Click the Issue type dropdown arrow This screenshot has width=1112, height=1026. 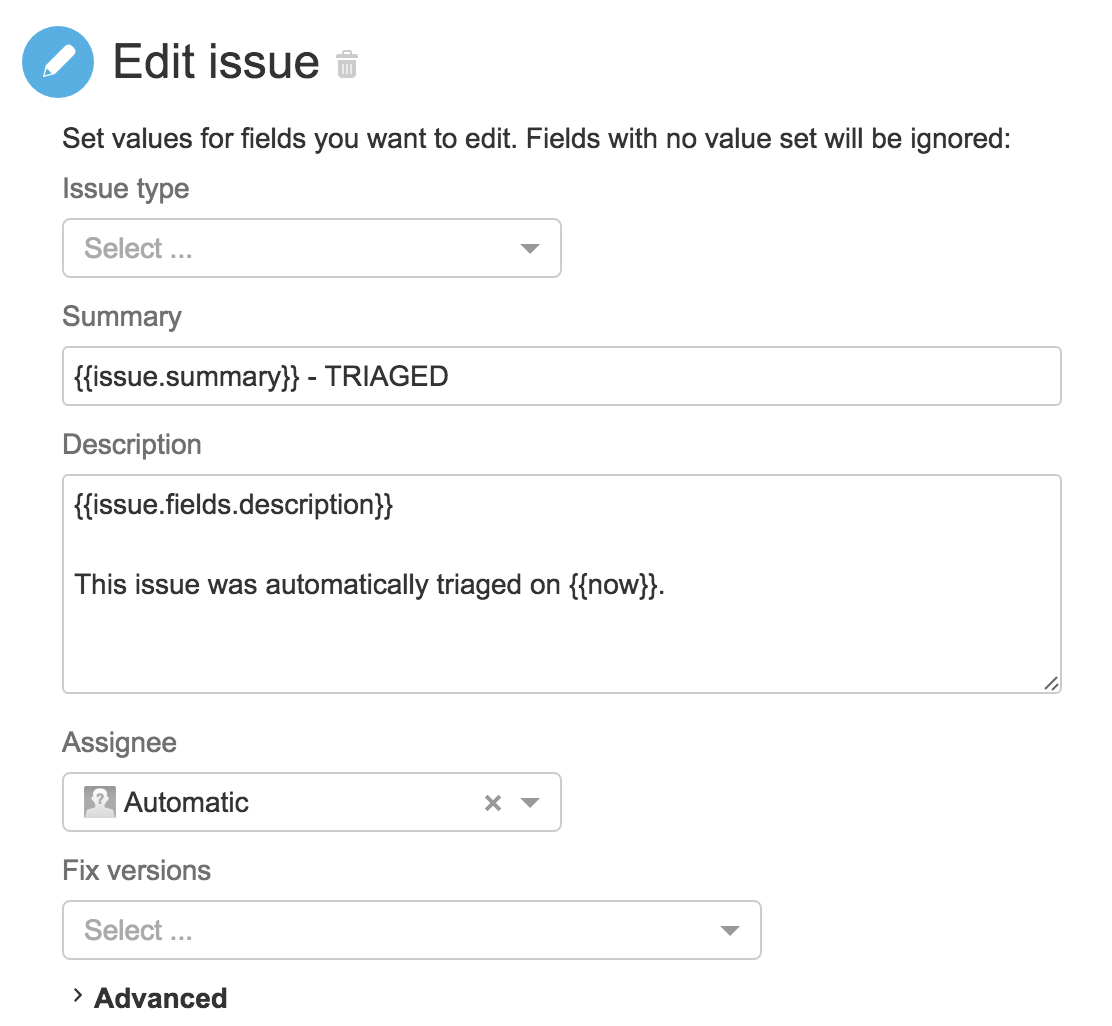(x=530, y=249)
